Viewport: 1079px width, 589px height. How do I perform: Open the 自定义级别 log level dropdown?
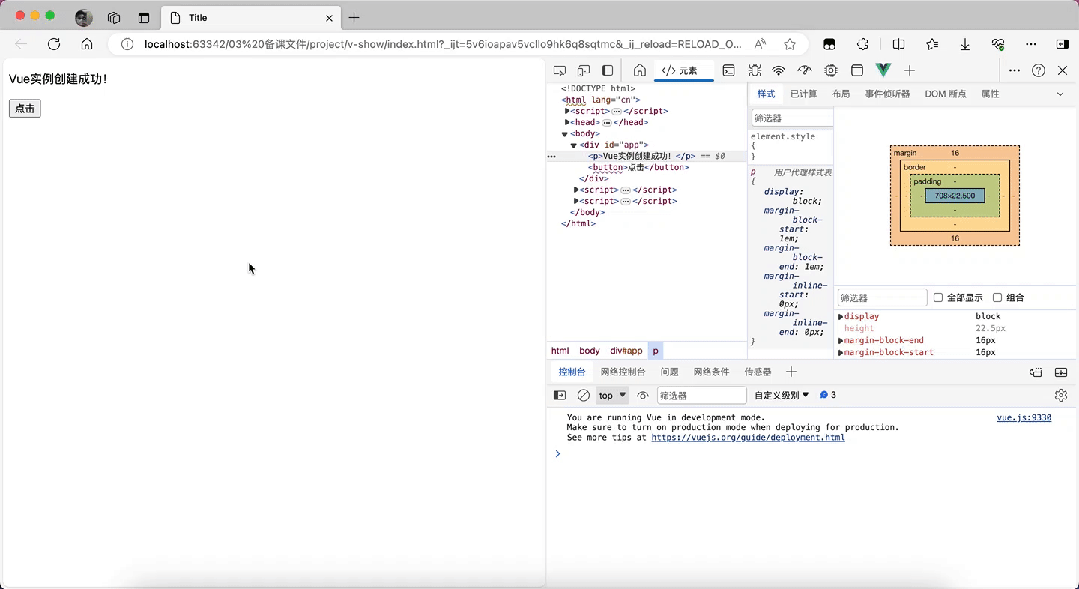(782, 395)
